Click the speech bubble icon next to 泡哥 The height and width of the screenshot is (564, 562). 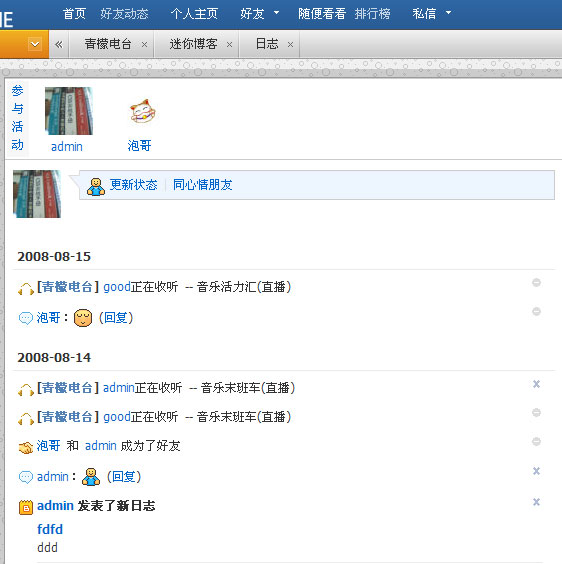click(26, 318)
